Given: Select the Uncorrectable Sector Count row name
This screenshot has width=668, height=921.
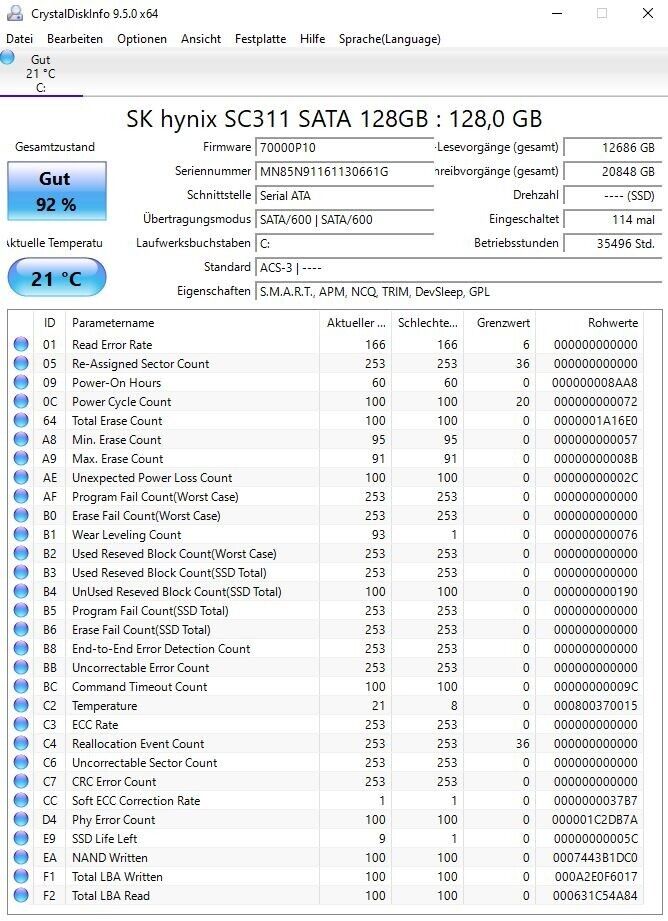Looking at the screenshot, I should point(145,762).
